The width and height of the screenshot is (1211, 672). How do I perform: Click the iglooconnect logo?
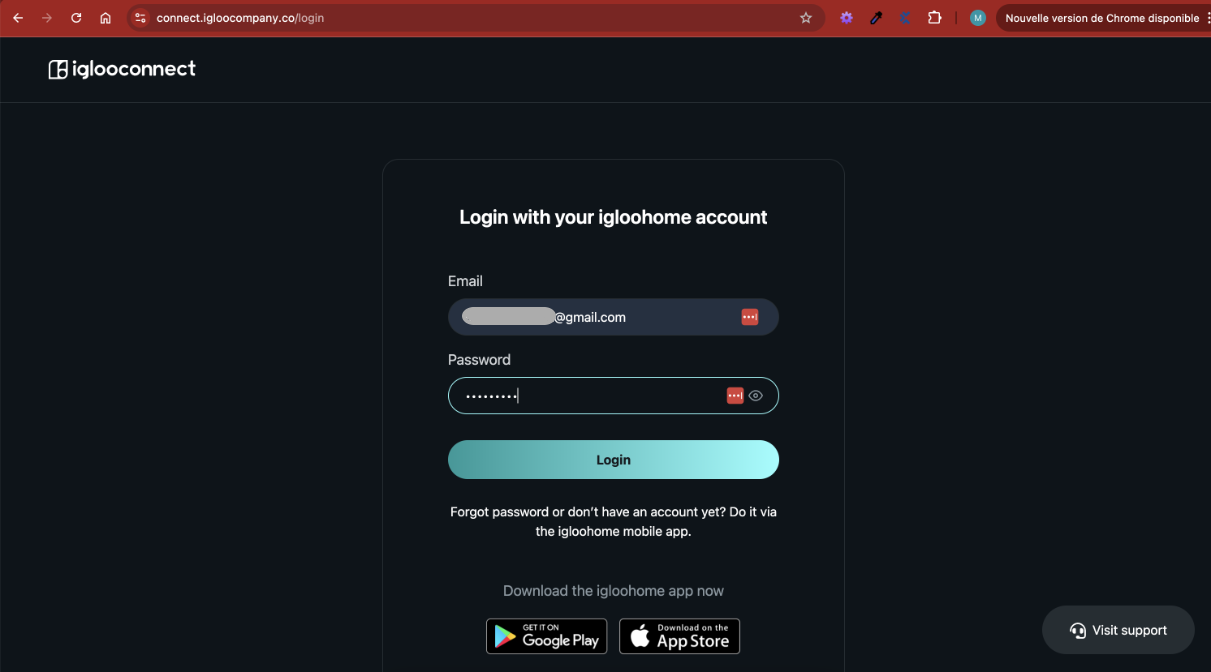(x=122, y=69)
